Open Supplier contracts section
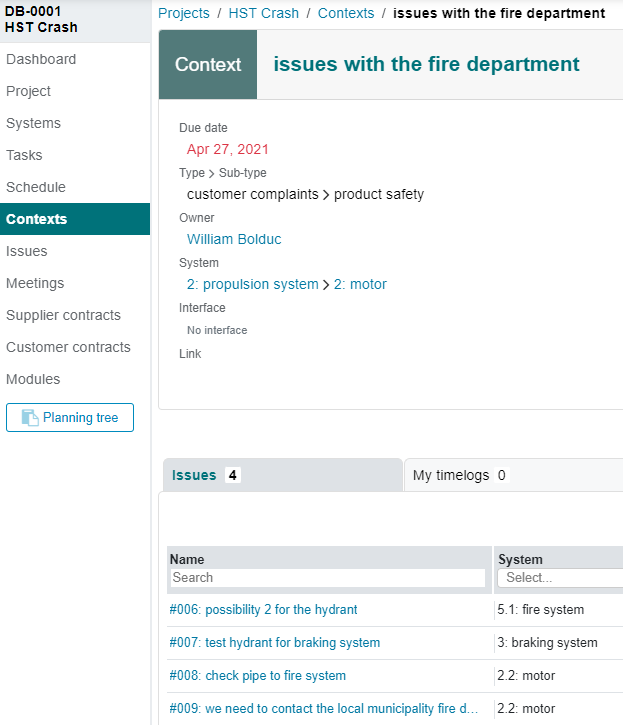The height and width of the screenshot is (725, 623). click(x=63, y=315)
